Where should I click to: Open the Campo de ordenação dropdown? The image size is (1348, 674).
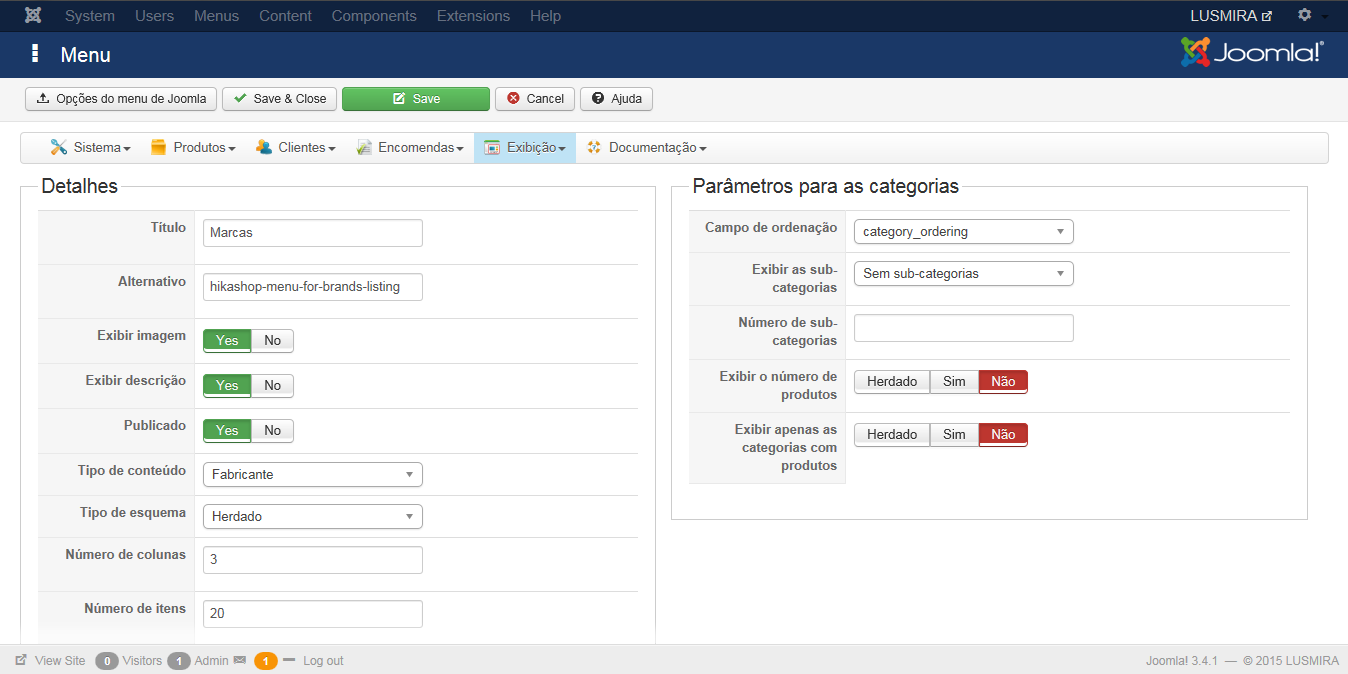(964, 232)
